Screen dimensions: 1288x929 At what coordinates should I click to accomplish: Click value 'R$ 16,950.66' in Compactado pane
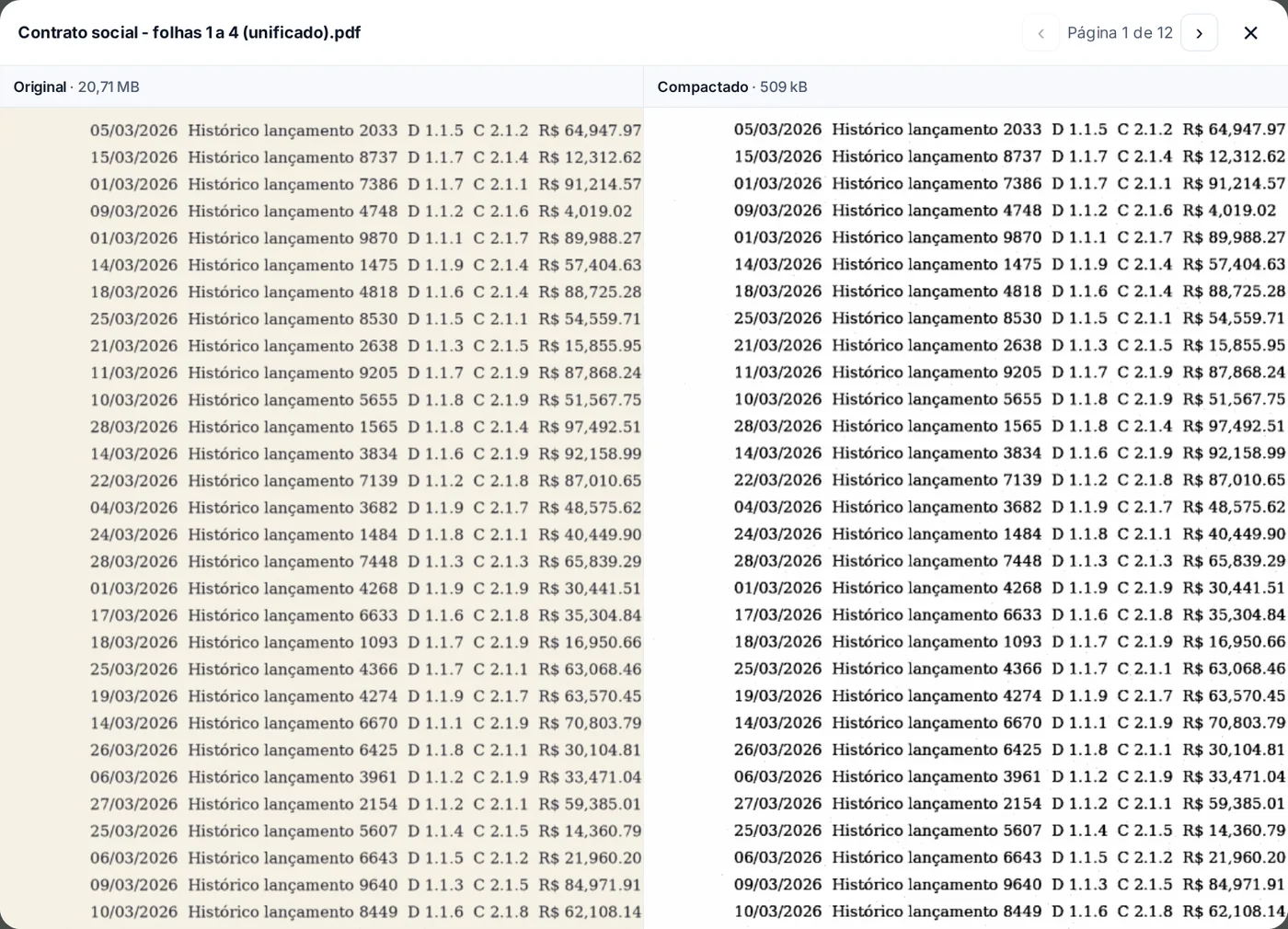pyautogui.click(x=1234, y=641)
